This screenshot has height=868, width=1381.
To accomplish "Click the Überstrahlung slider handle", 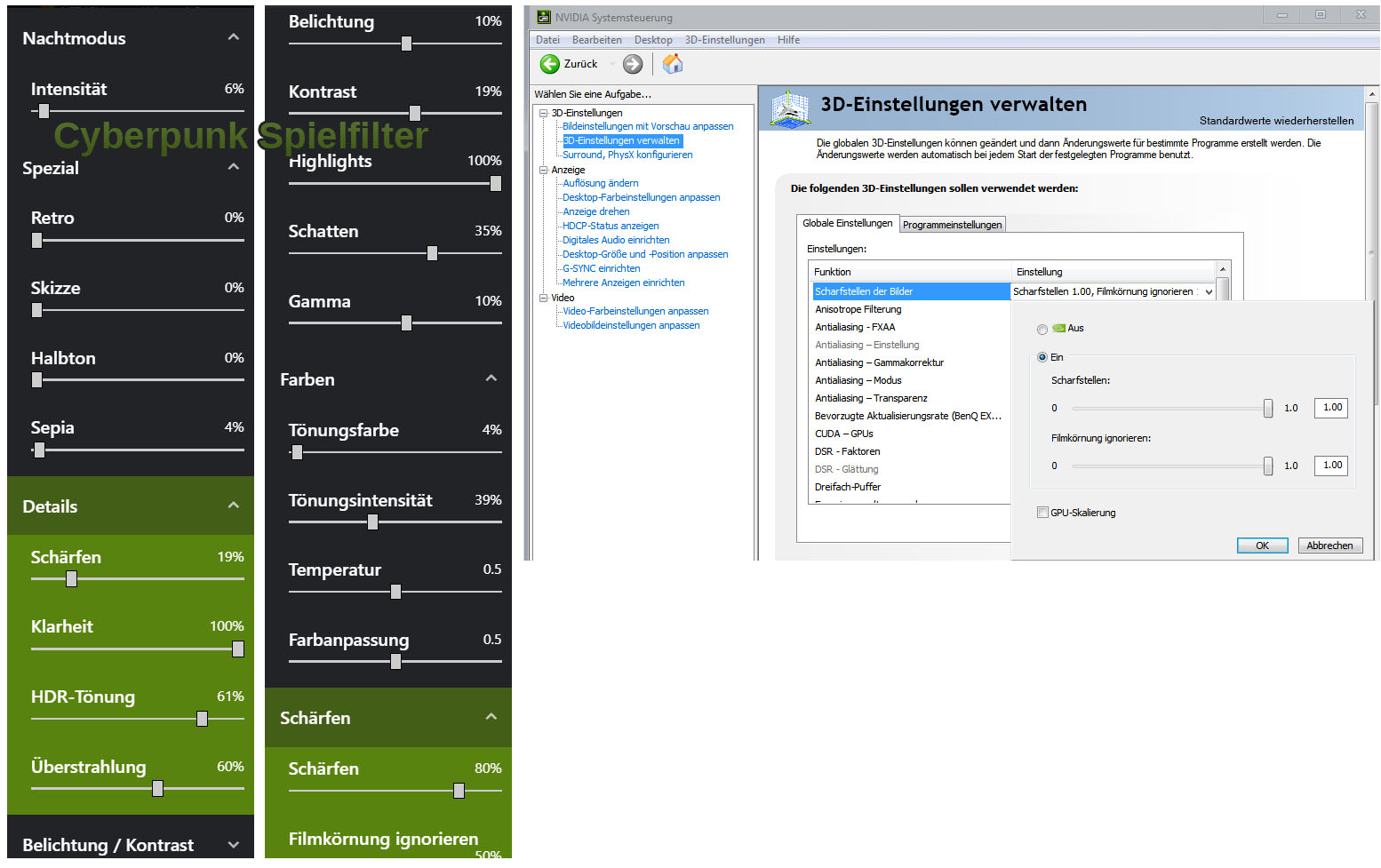I will point(157,789).
